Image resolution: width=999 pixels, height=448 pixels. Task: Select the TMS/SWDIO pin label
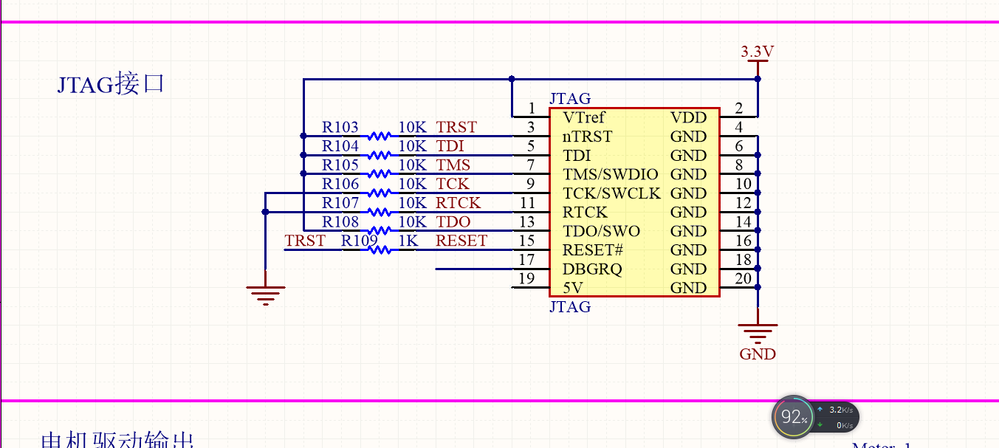click(x=610, y=174)
